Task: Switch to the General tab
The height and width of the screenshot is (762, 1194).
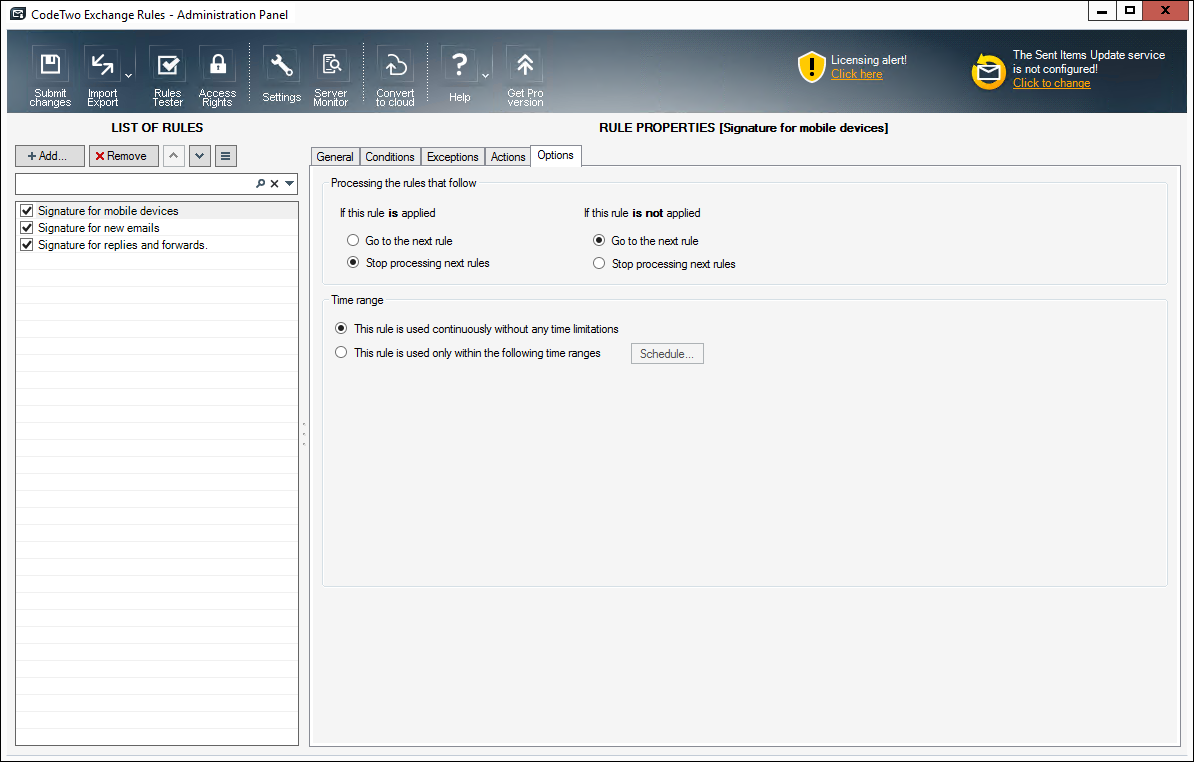Action: coord(335,157)
